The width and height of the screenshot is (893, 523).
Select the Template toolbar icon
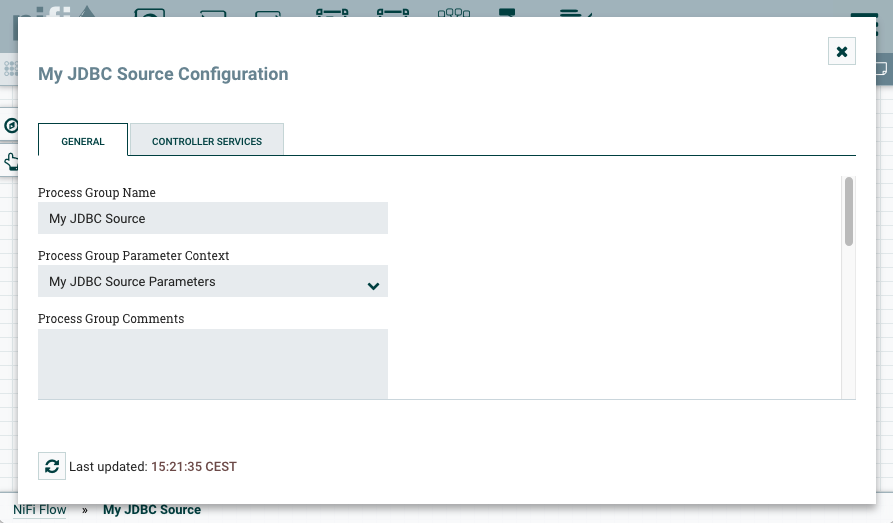click(x=508, y=12)
